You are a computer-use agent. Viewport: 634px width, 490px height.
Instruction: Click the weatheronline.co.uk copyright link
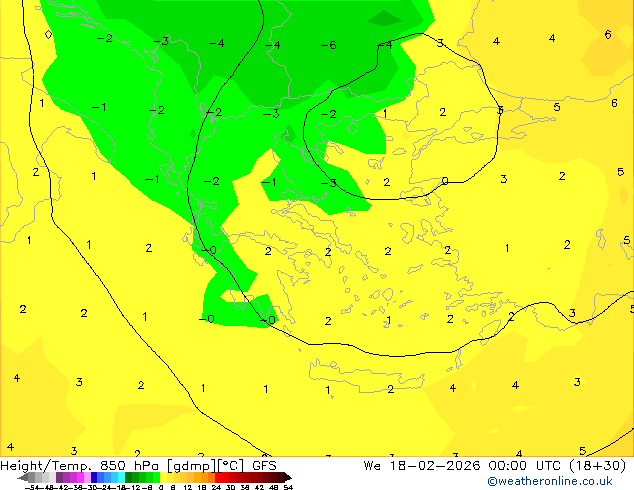tap(550, 481)
